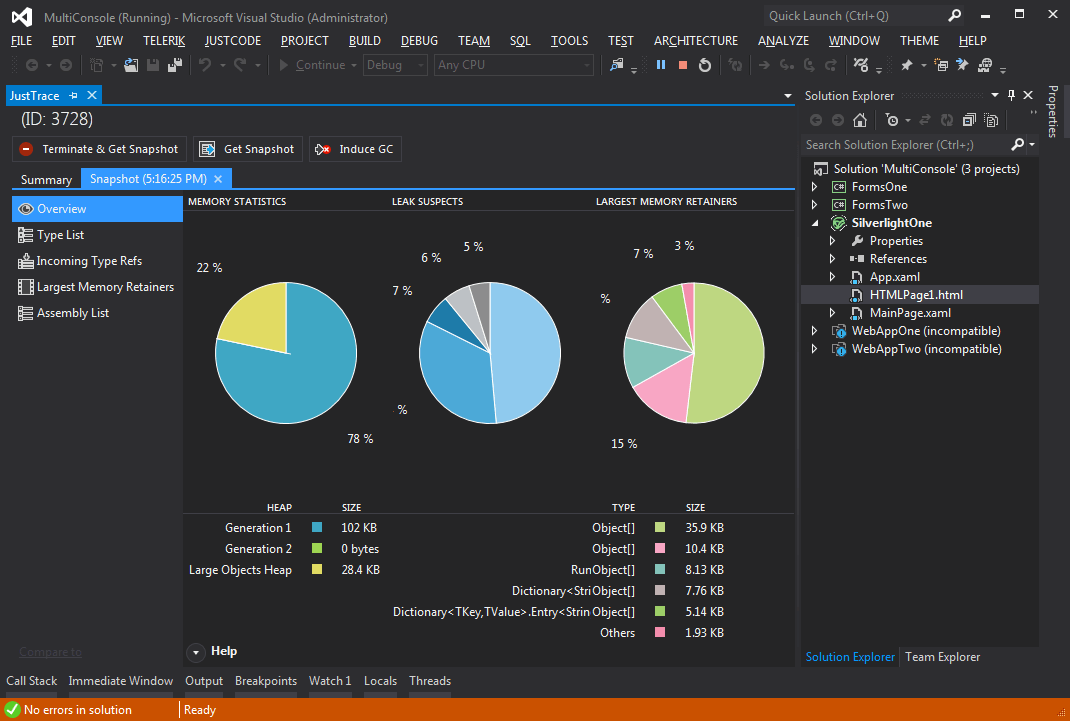Image resolution: width=1070 pixels, height=721 pixels.
Task: Click the Visual Studio logo icon
Action: (22, 17)
